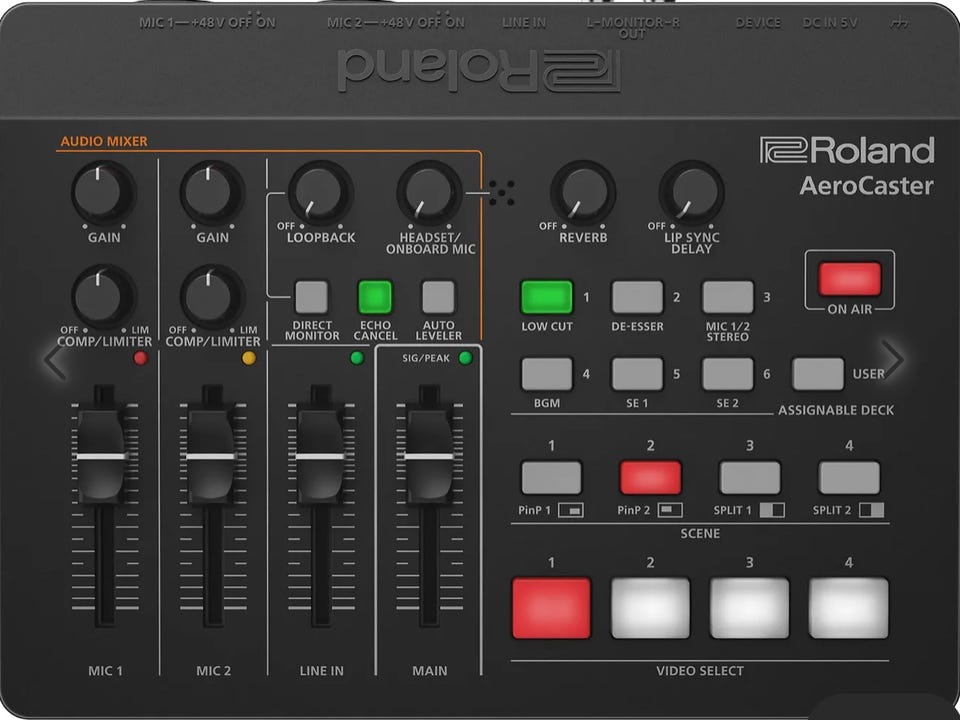This screenshot has height=720, width=960.
Task: Trigger the BGM deck button
Action: point(547,374)
